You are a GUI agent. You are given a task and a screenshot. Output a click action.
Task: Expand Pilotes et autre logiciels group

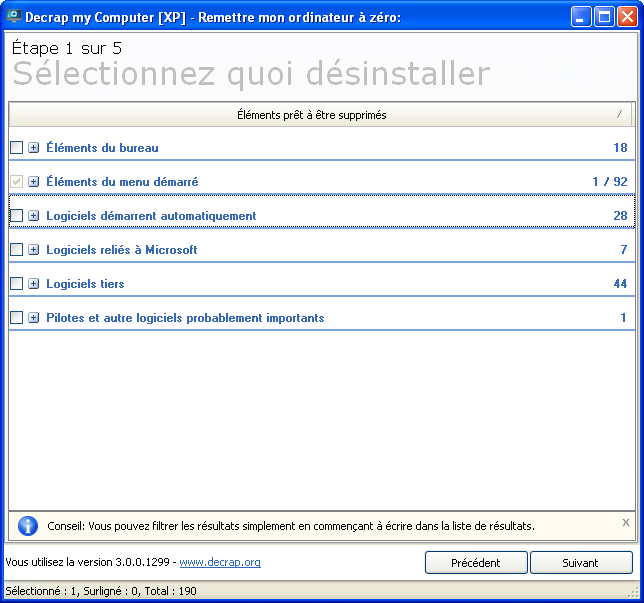[x=34, y=318]
